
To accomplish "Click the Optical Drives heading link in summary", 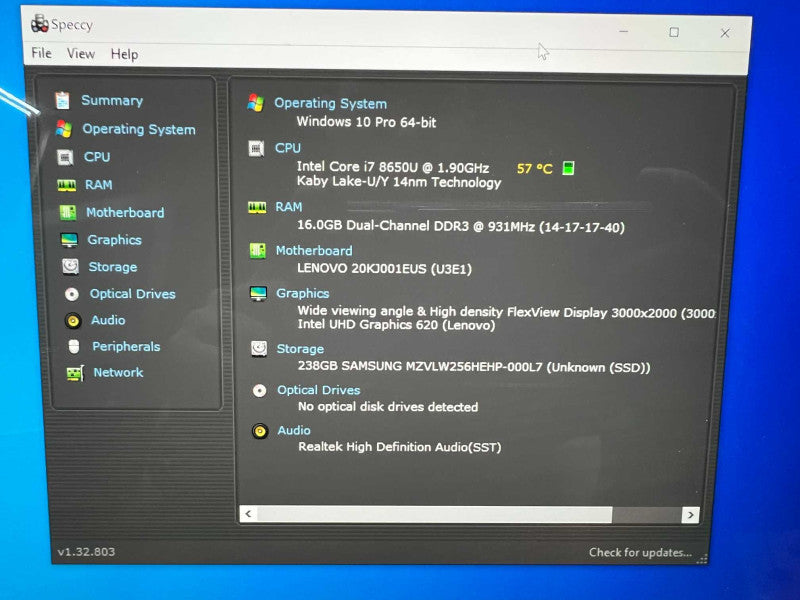I will click(318, 390).
